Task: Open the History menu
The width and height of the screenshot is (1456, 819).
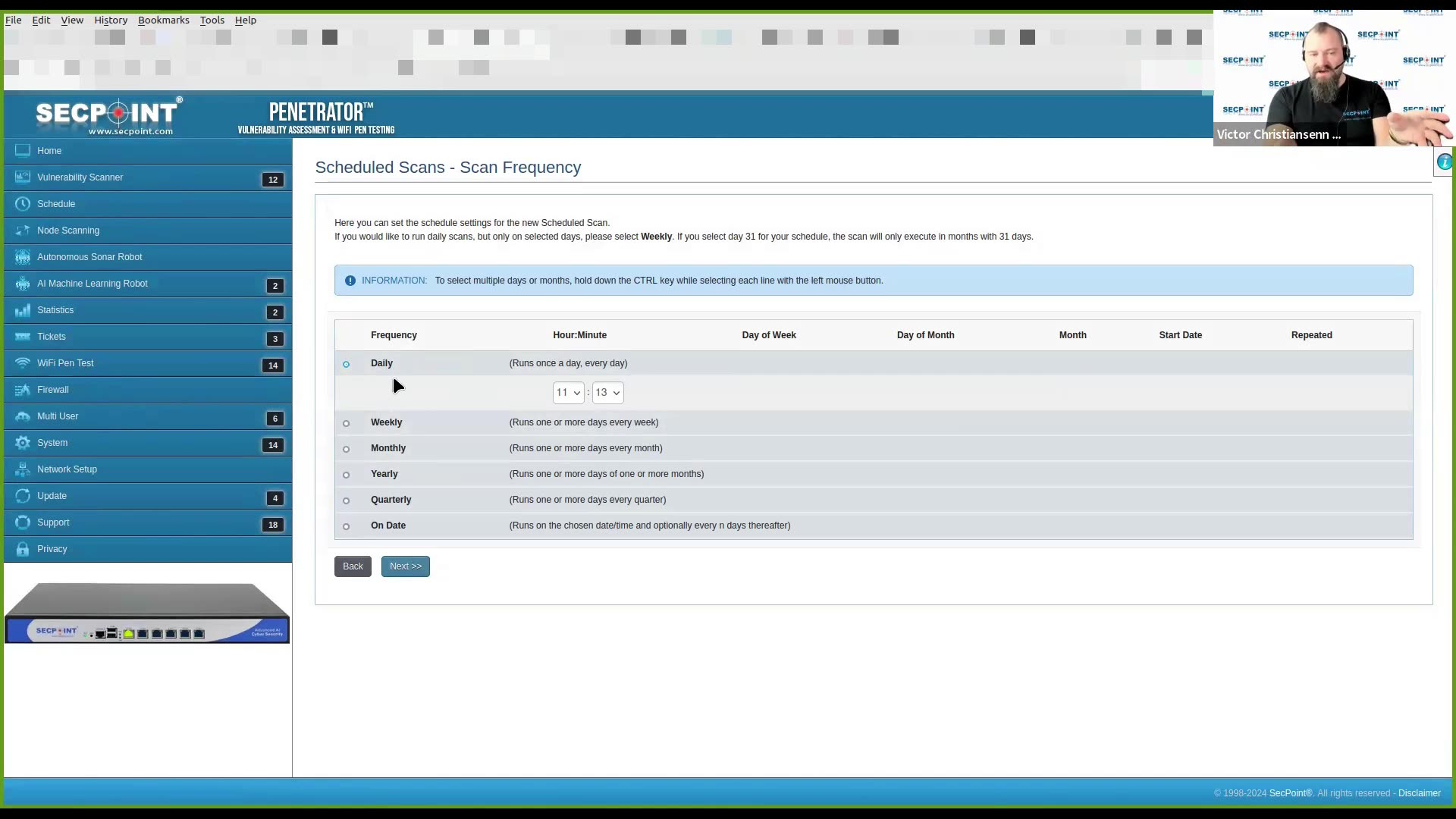Action: pos(110,20)
